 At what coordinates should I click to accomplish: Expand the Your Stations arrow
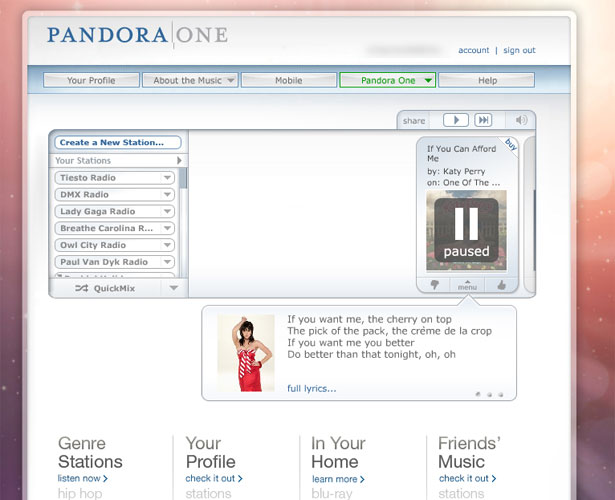(x=179, y=160)
